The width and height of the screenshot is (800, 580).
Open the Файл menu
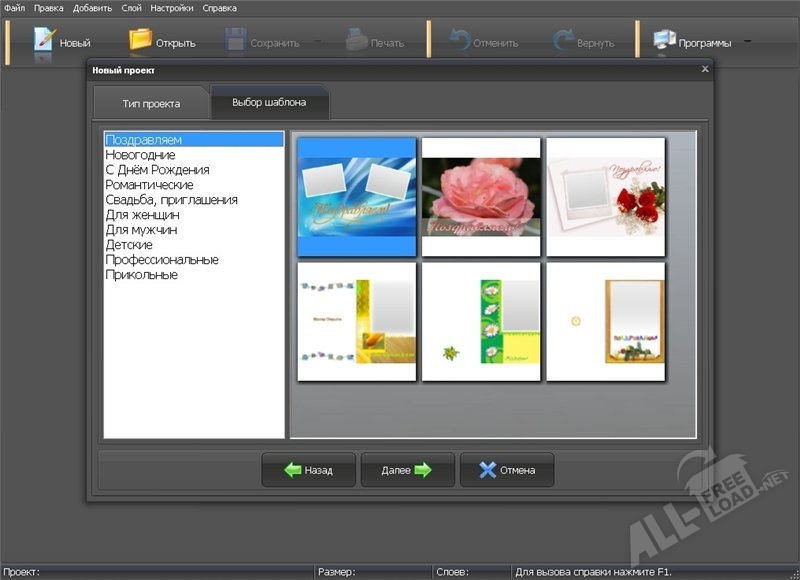tap(14, 8)
